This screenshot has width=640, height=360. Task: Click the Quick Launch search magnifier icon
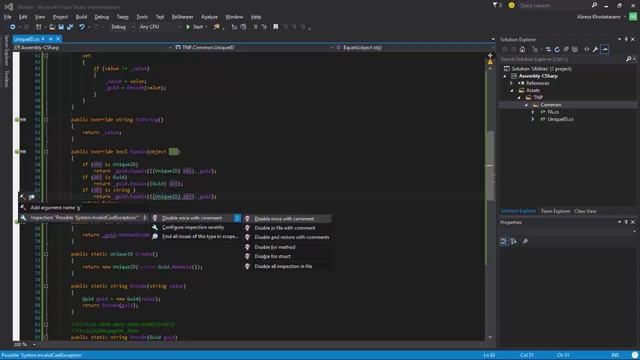pyautogui.click(x=594, y=5)
